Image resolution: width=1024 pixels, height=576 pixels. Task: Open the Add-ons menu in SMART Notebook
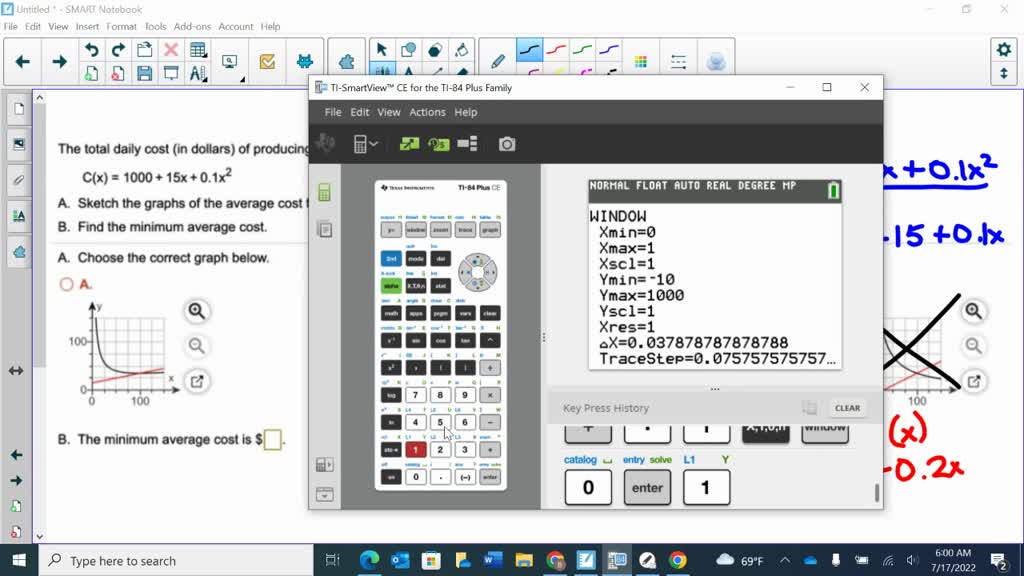(192, 26)
